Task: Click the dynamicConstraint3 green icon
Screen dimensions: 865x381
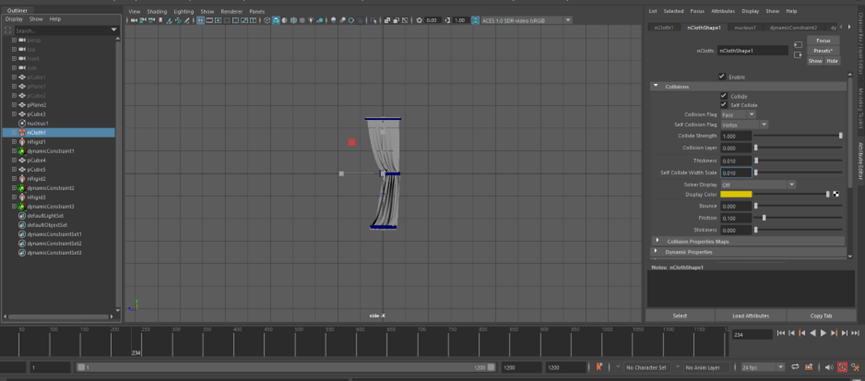Action: [23, 206]
